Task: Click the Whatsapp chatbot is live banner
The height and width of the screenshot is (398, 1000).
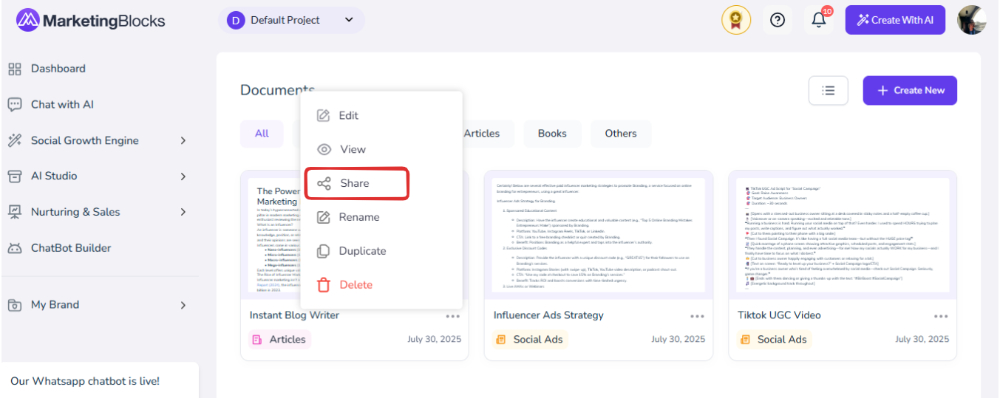Action: pyautogui.click(x=99, y=381)
